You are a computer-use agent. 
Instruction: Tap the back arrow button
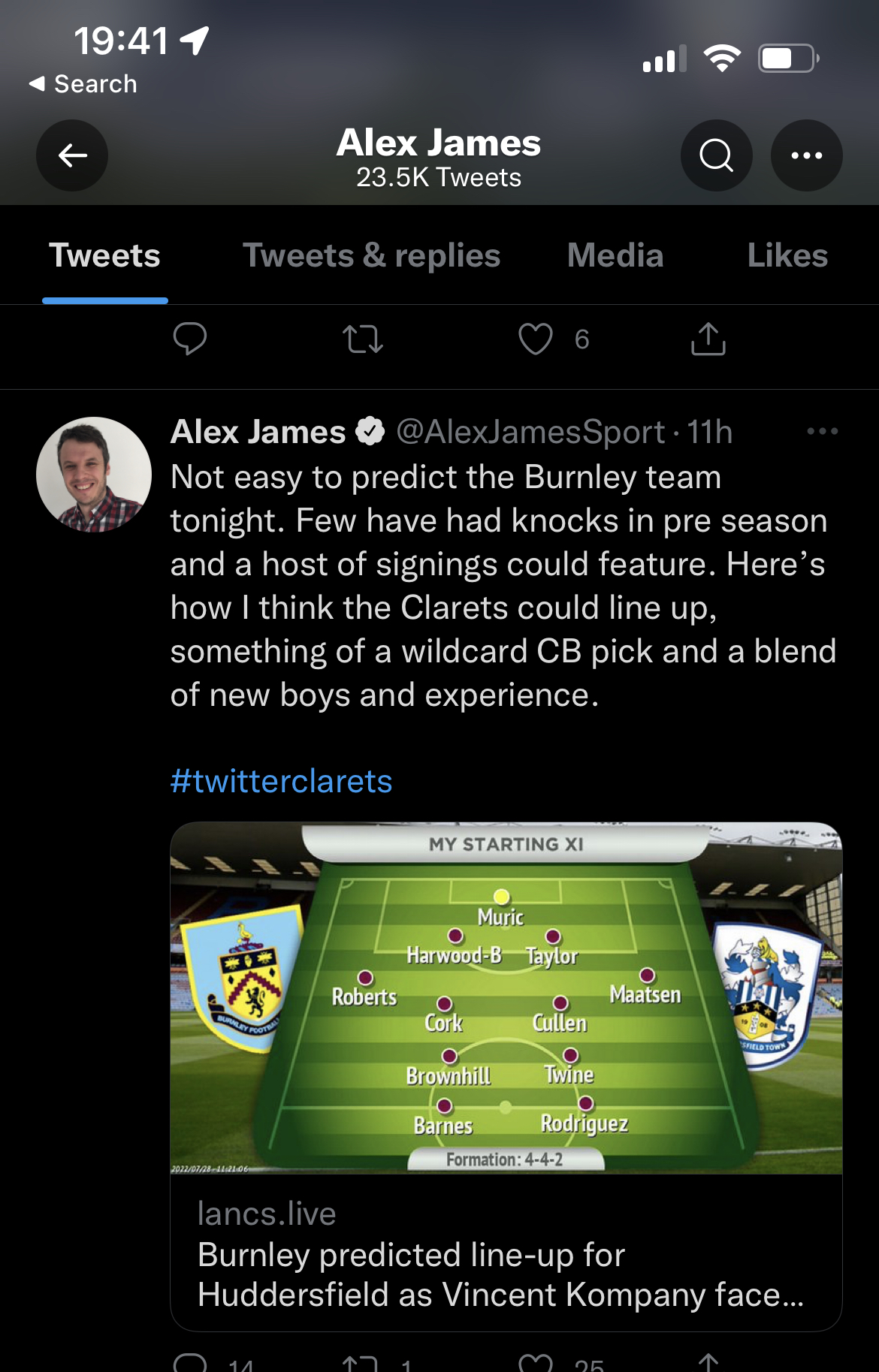72,155
